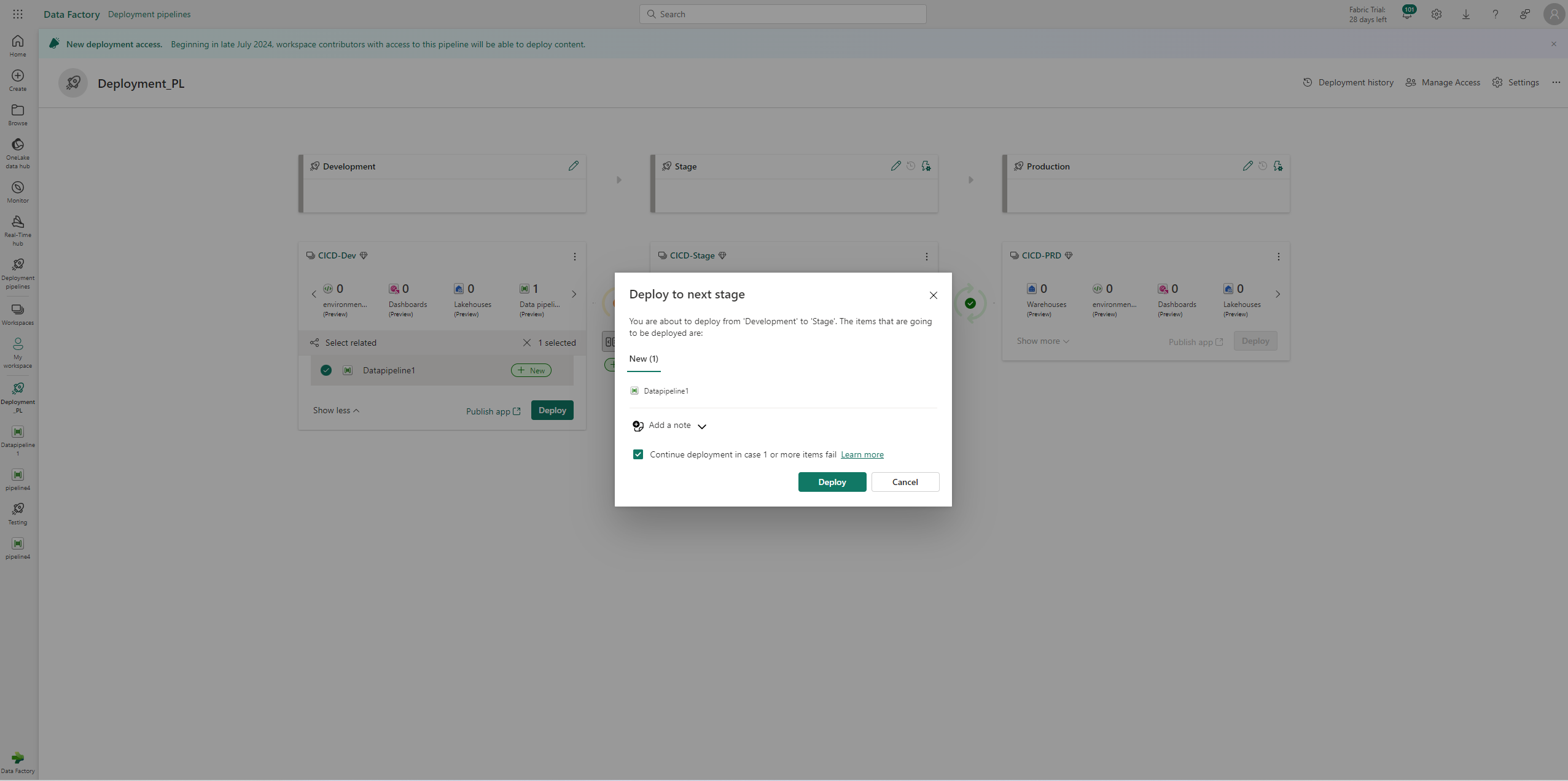Click the Learn more link in deploy dialog
Screen dimensions: 1568x781
point(862,454)
